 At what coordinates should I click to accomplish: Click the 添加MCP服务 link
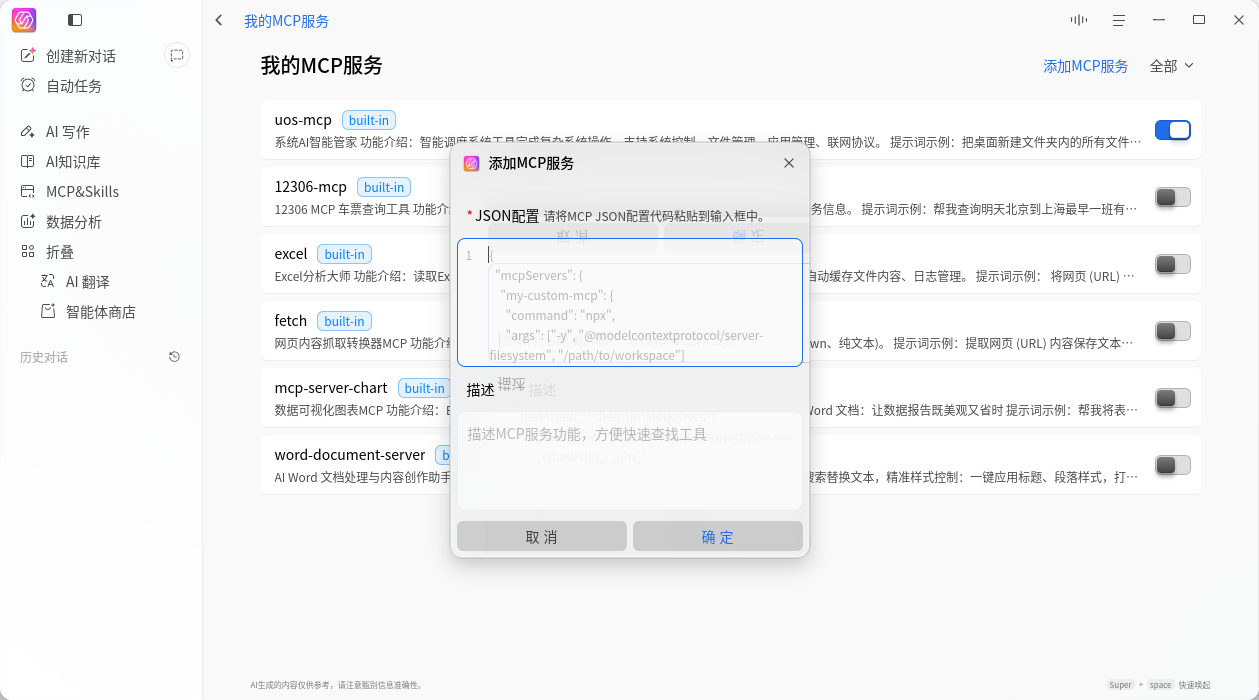pyautogui.click(x=1086, y=66)
